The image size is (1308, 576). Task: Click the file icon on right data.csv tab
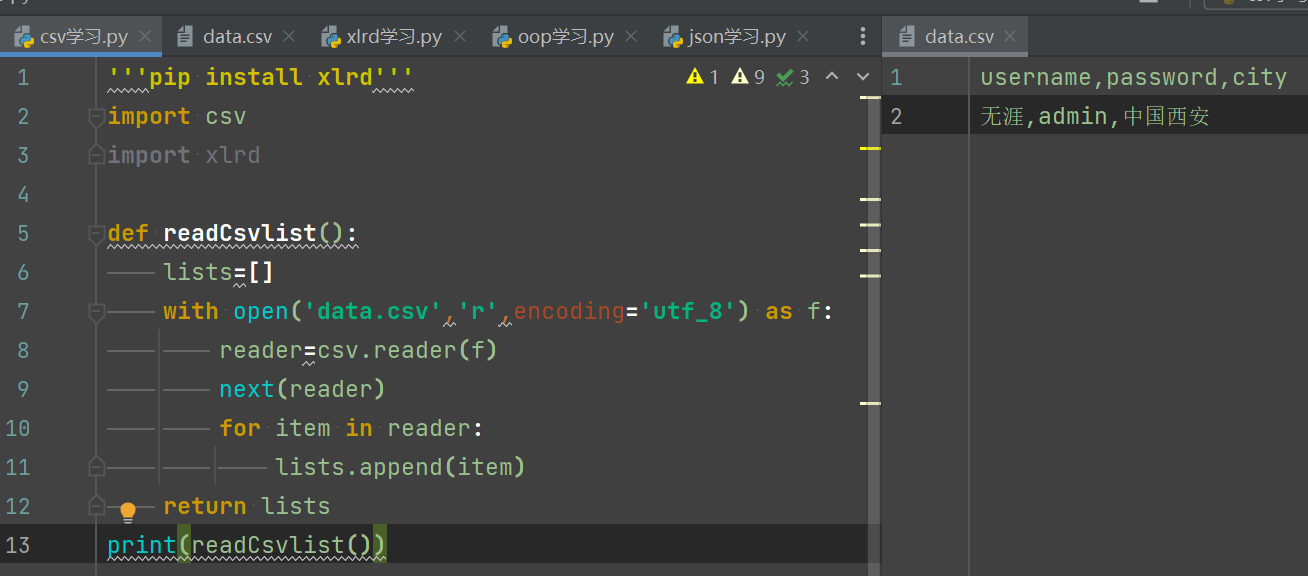click(907, 37)
